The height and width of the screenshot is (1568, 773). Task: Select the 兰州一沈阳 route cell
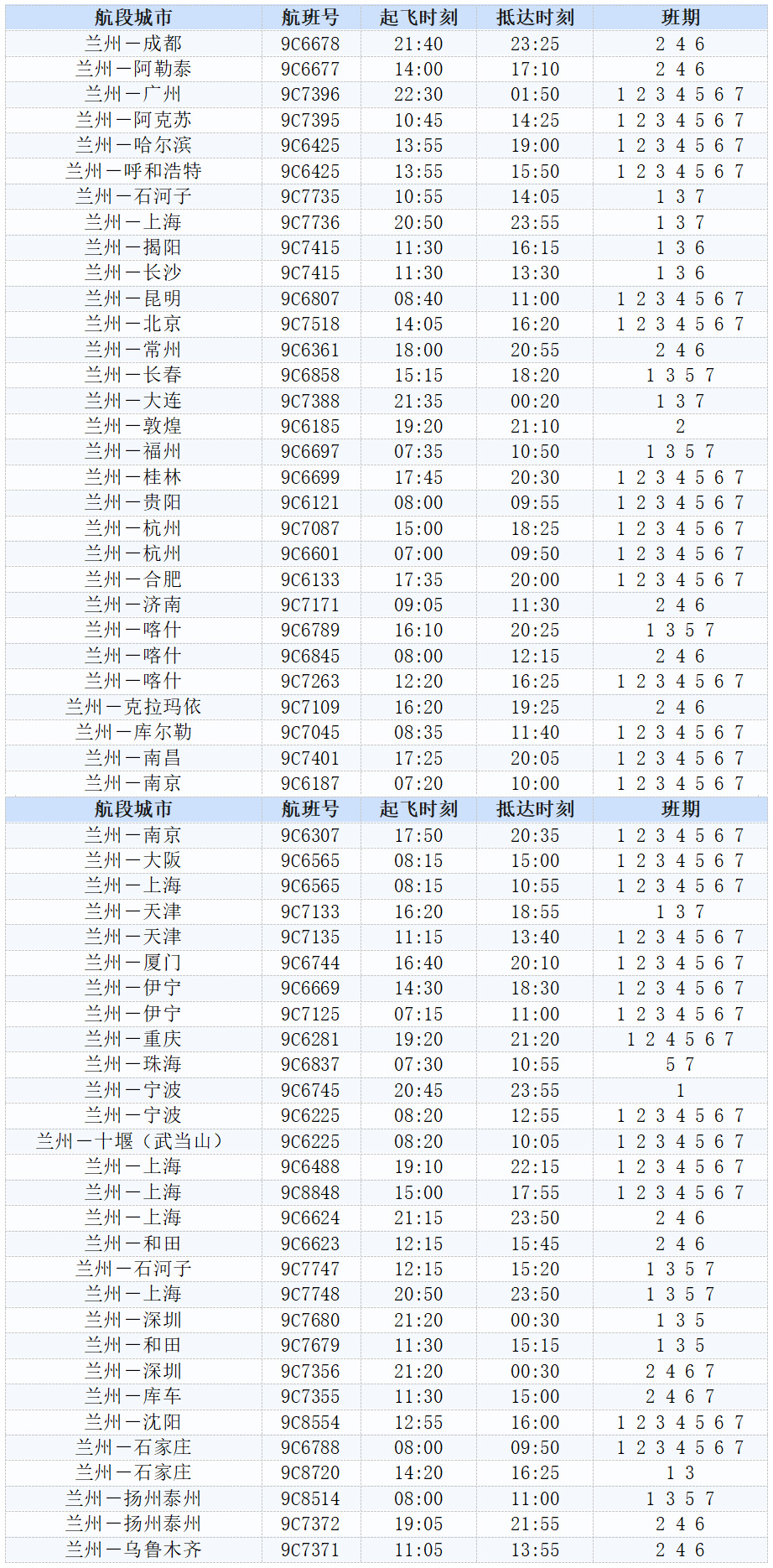(133, 1422)
